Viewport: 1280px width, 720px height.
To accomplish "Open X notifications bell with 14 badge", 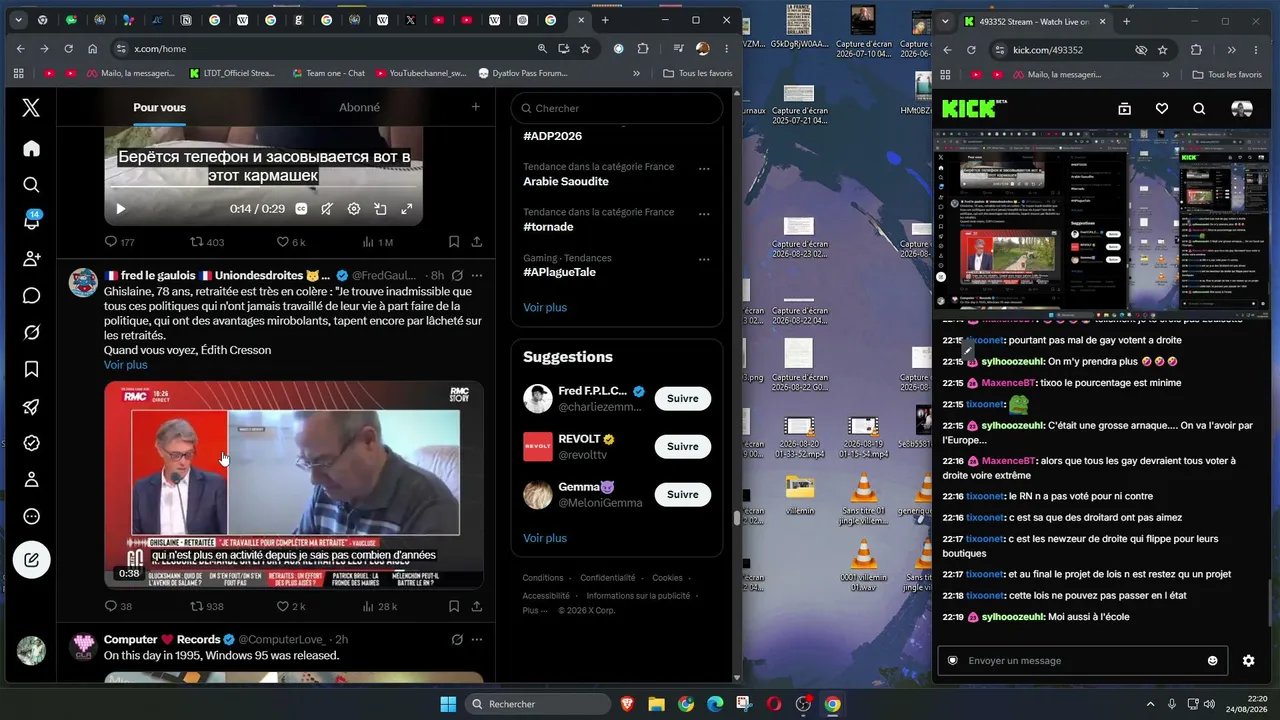I will click(31, 221).
